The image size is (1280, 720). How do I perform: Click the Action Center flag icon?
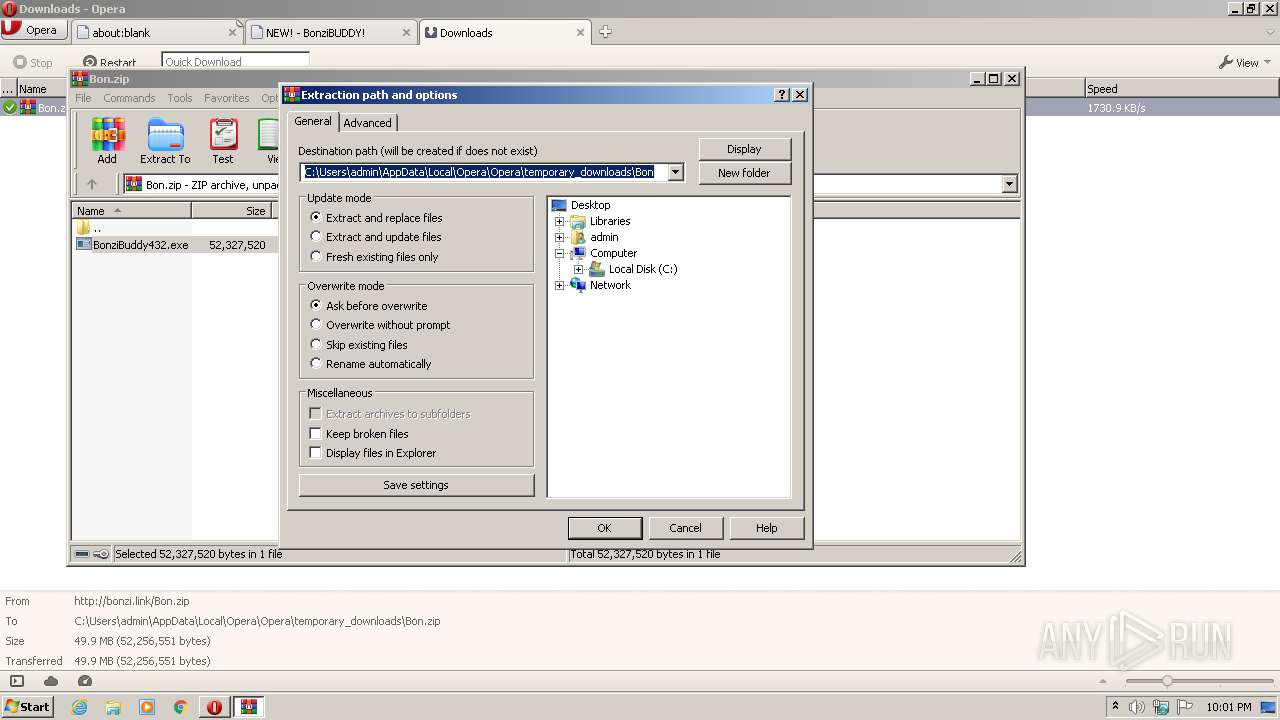pos(1185,707)
